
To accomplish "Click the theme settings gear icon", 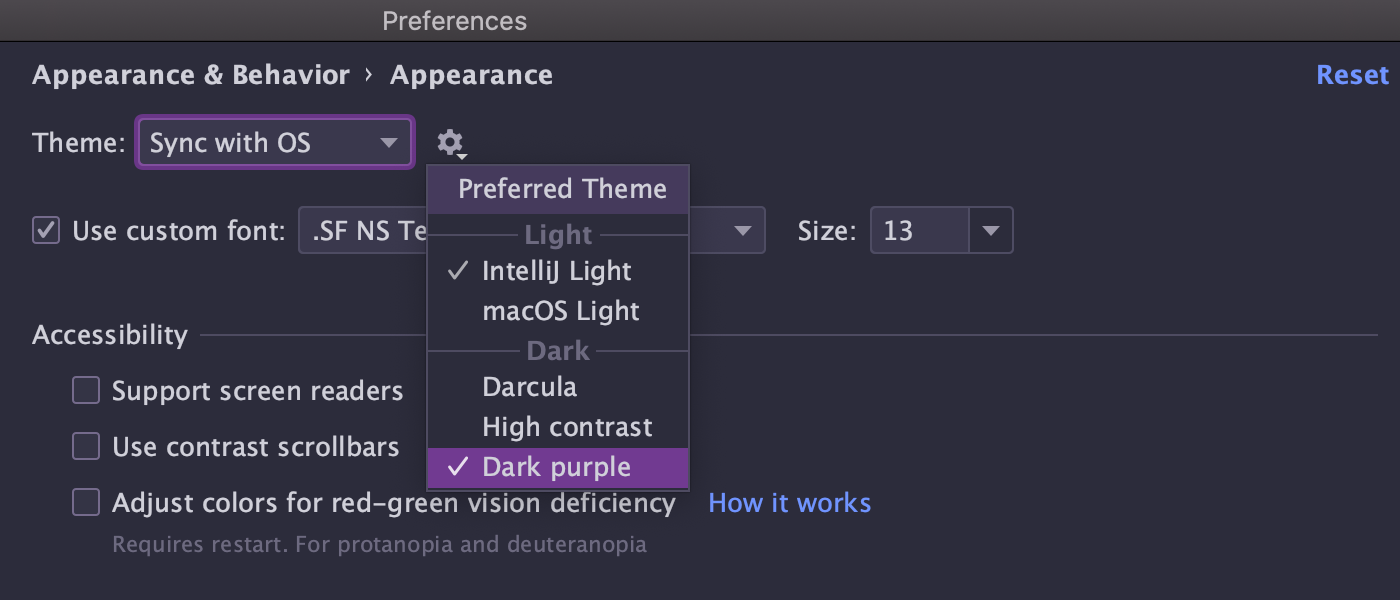I will click(x=451, y=143).
